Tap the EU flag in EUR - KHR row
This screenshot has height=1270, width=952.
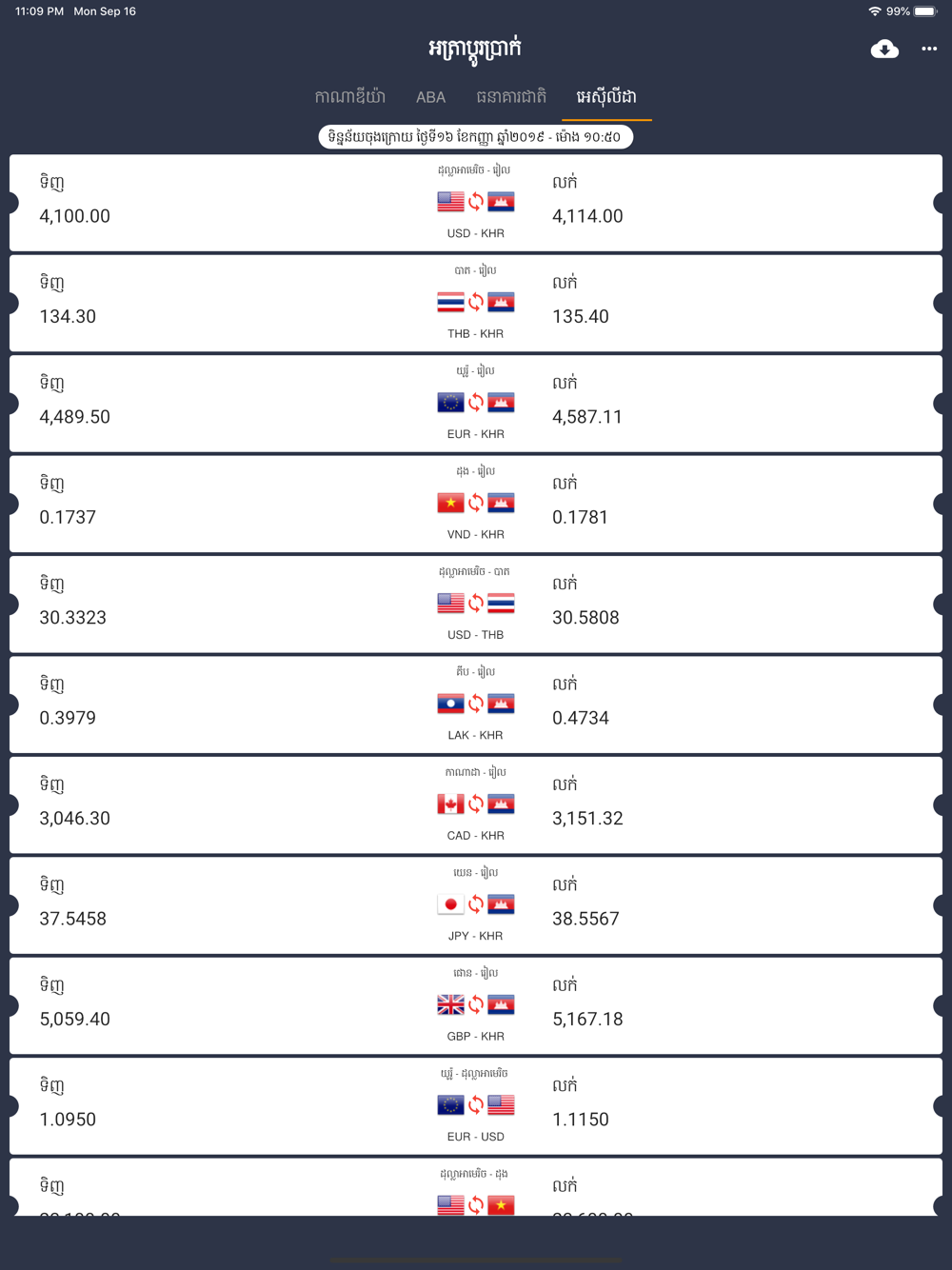point(450,403)
